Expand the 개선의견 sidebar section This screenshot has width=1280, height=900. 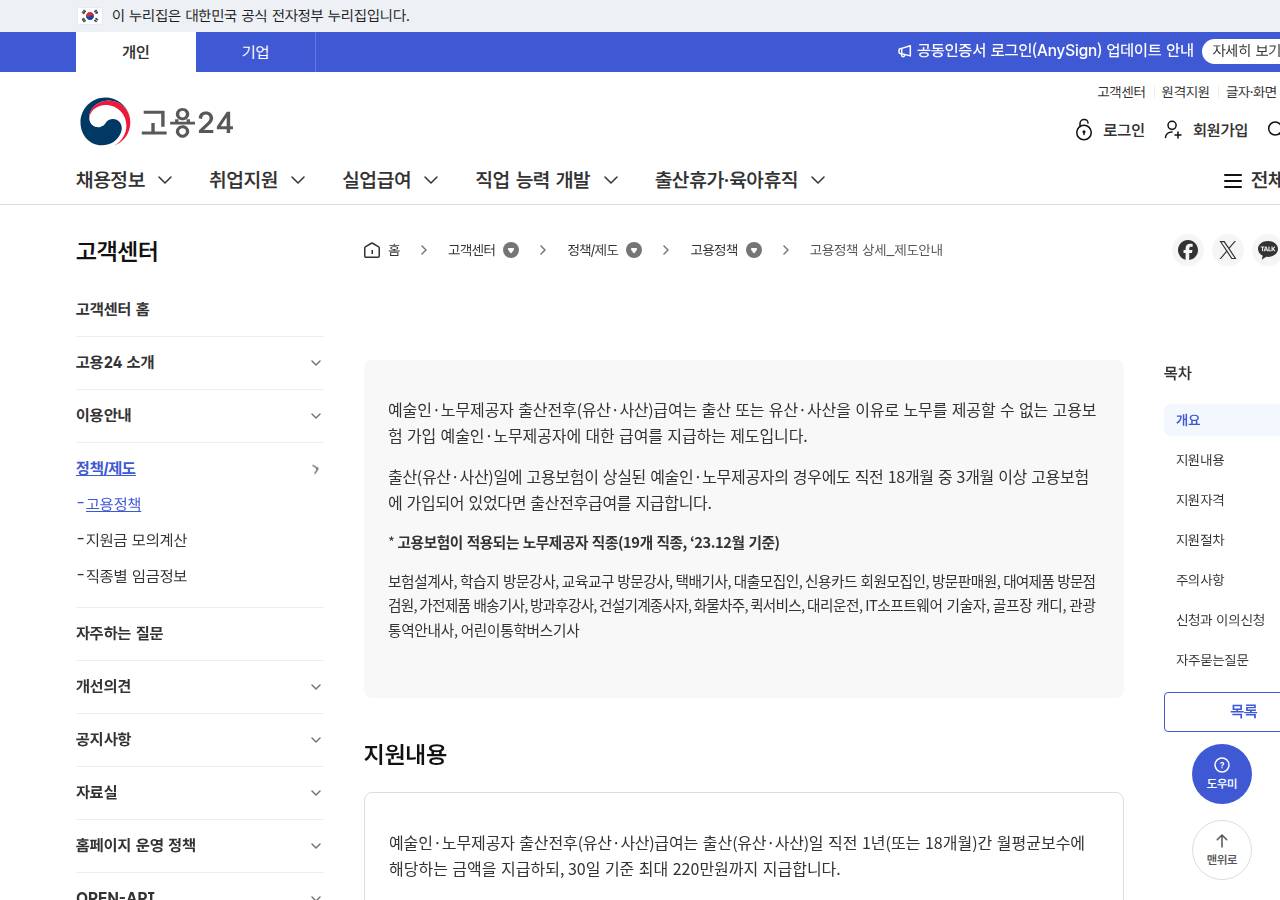(200, 687)
